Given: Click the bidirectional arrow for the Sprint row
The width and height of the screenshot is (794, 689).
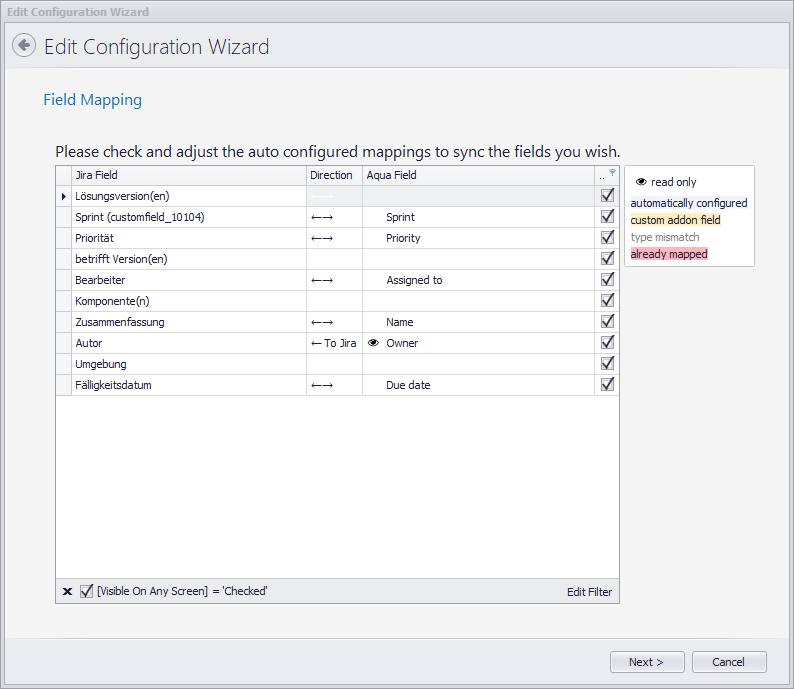Looking at the screenshot, I should [322, 217].
